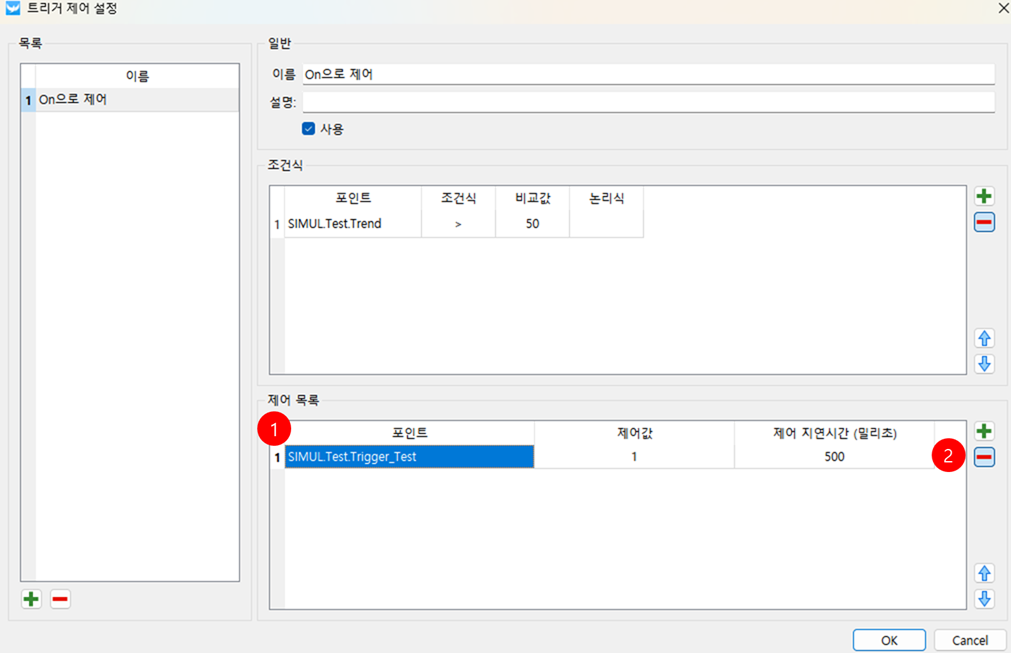1011x653 pixels.
Task: Click the 설명 description field
Action: click(647, 102)
